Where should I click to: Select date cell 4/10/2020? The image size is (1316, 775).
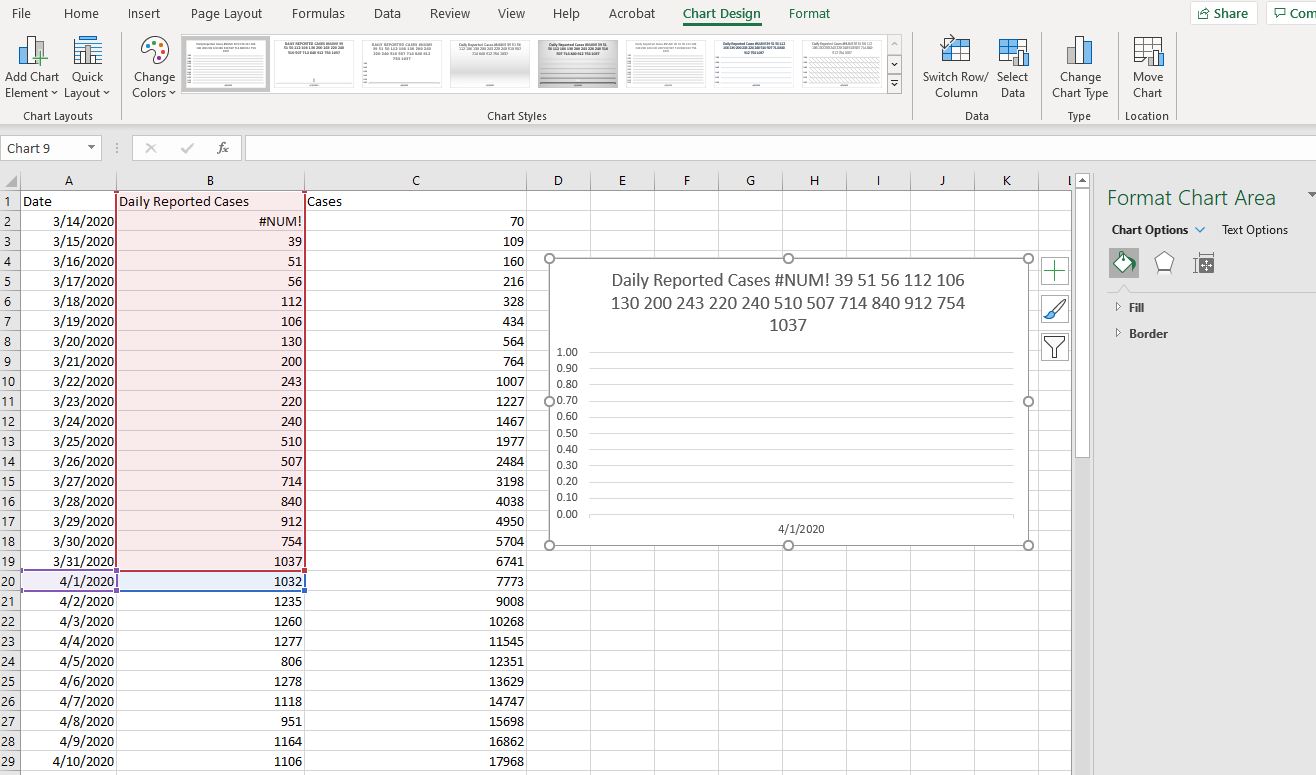pyautogui.click(x=68, y=761)
